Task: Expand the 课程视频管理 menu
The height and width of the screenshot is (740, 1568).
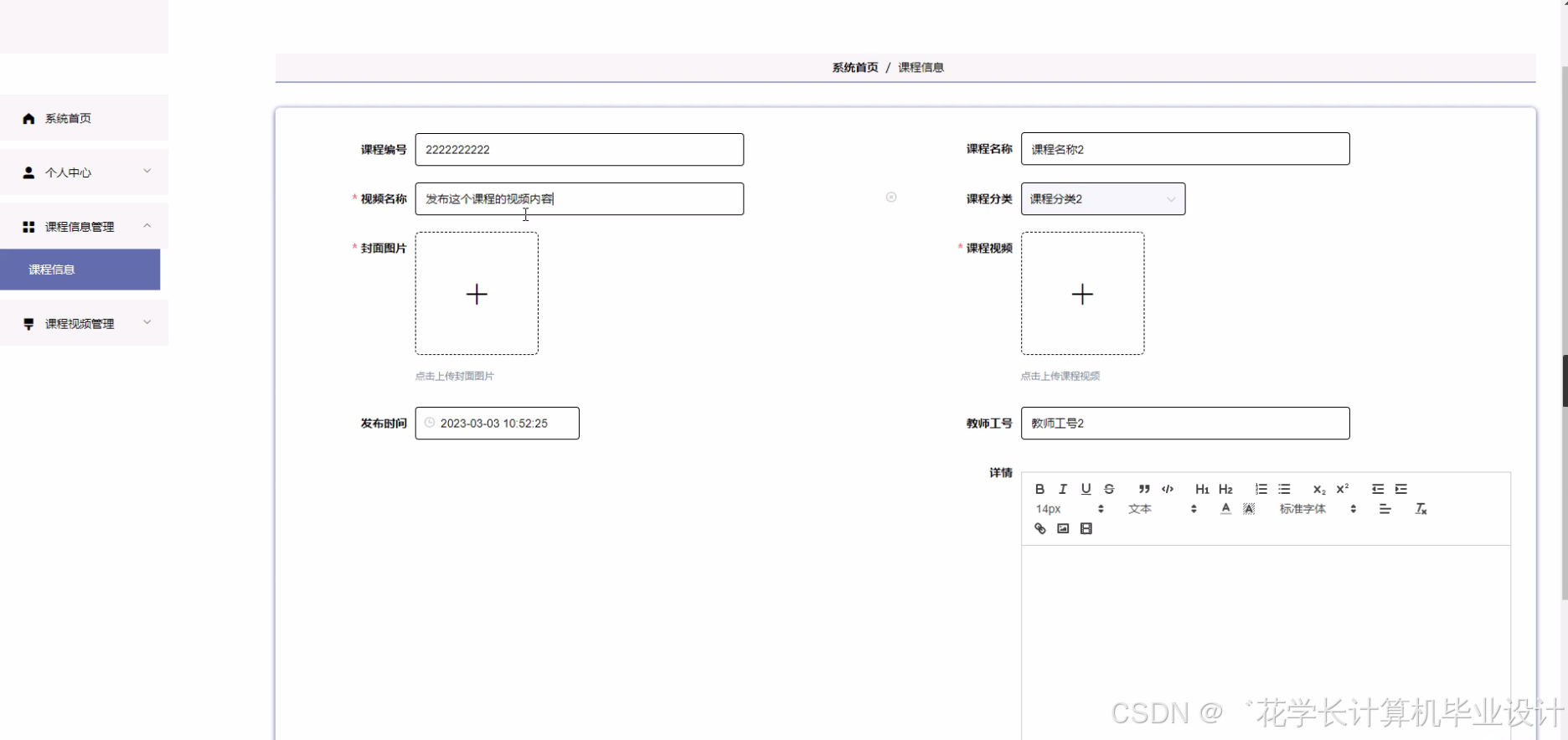Action: (x=84, y=323)
